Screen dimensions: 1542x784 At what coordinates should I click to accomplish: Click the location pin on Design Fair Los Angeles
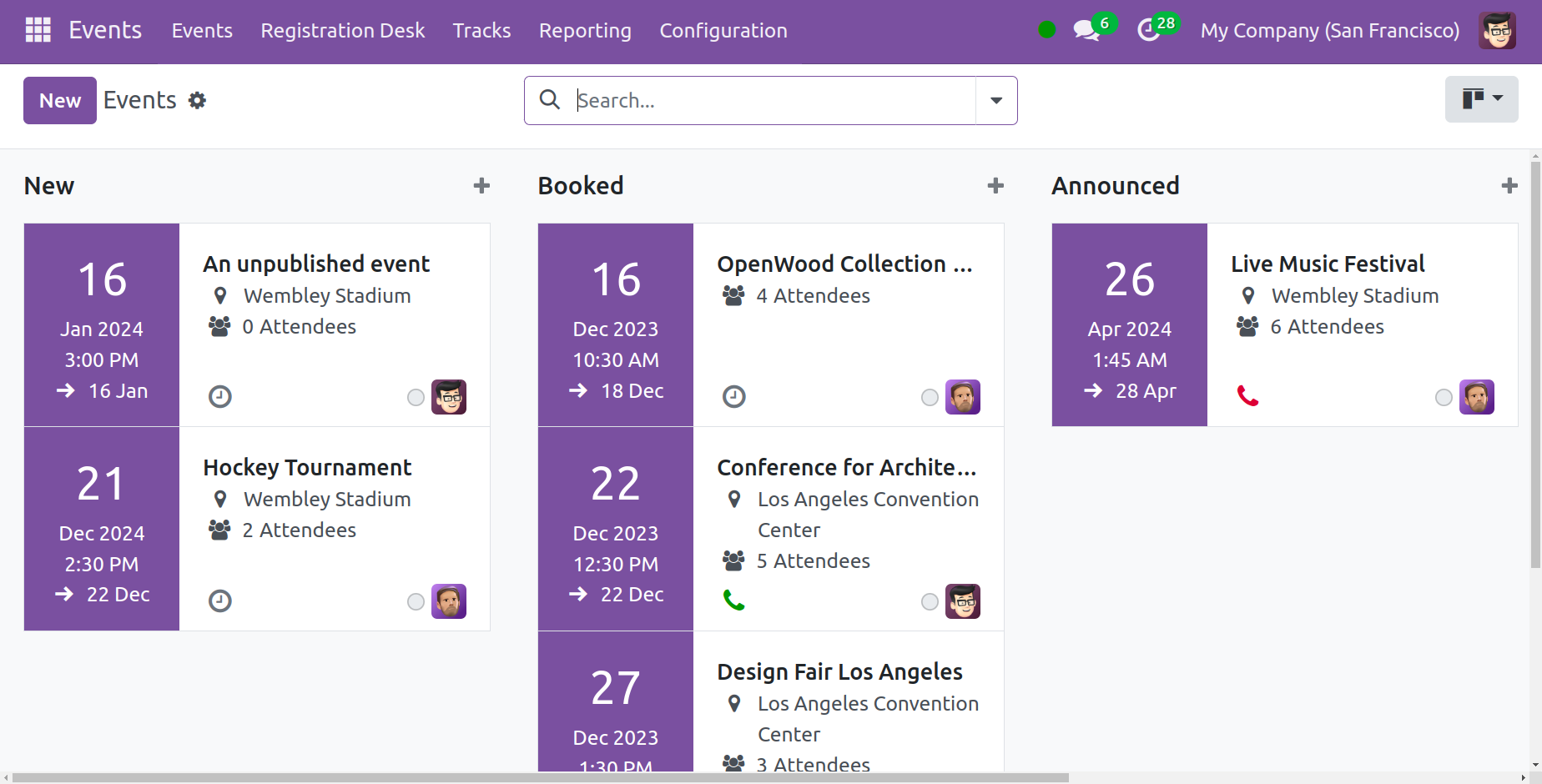tap(734, 703)
